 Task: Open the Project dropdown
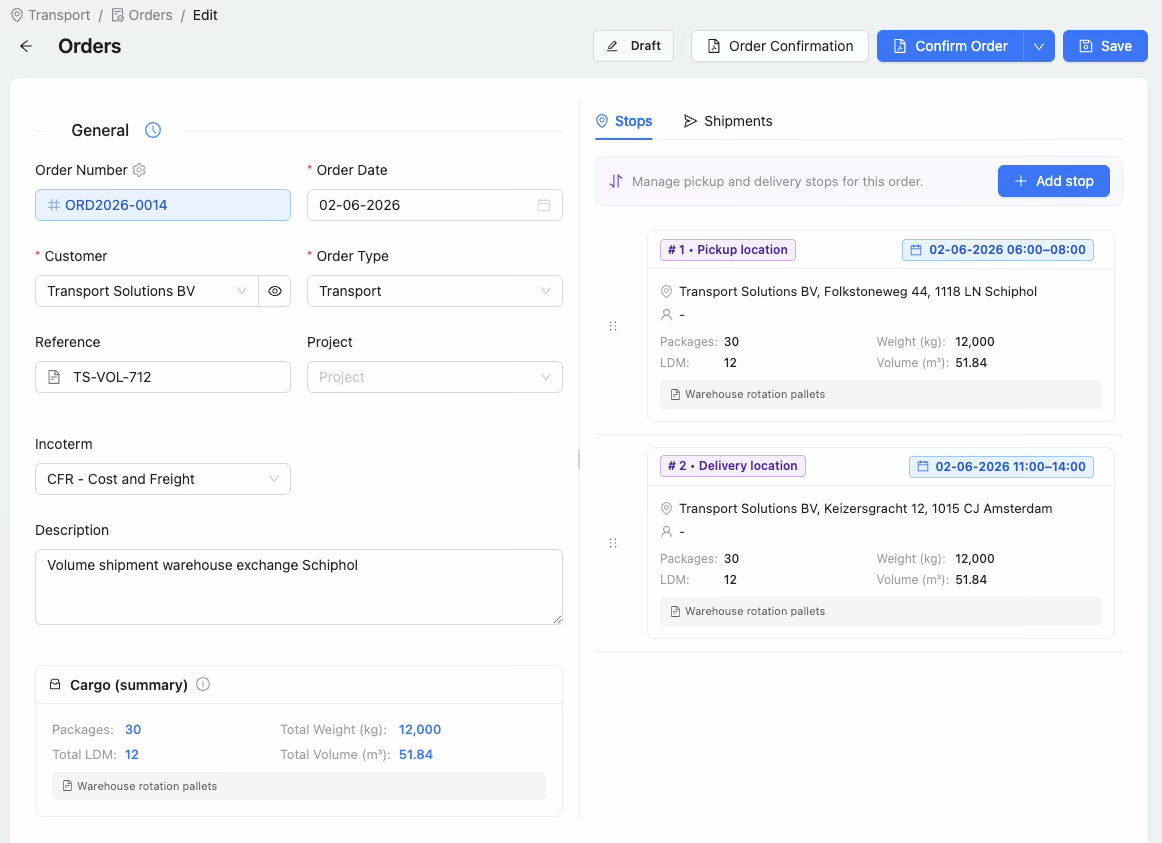[435, 377]
